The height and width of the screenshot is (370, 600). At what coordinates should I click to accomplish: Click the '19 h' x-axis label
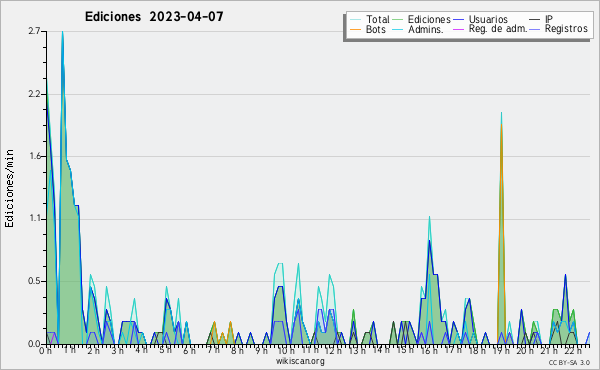pos(501,351)
